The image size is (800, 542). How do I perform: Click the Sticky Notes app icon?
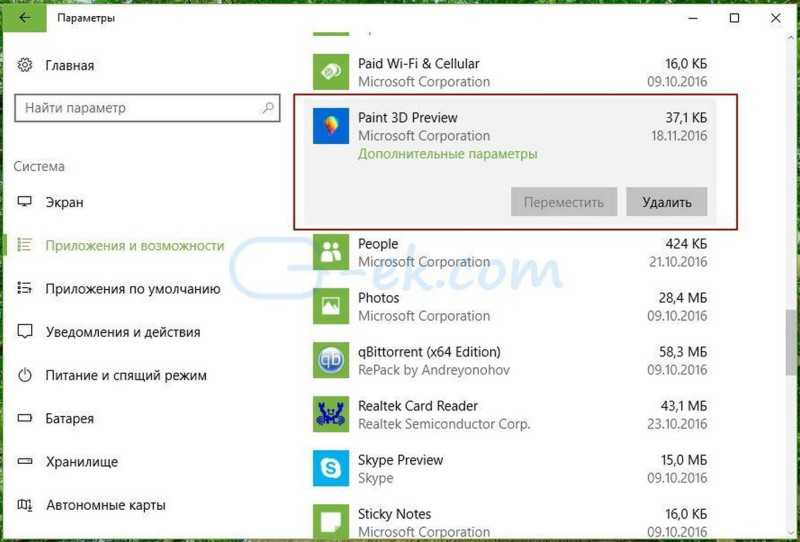tap(331, 522)
